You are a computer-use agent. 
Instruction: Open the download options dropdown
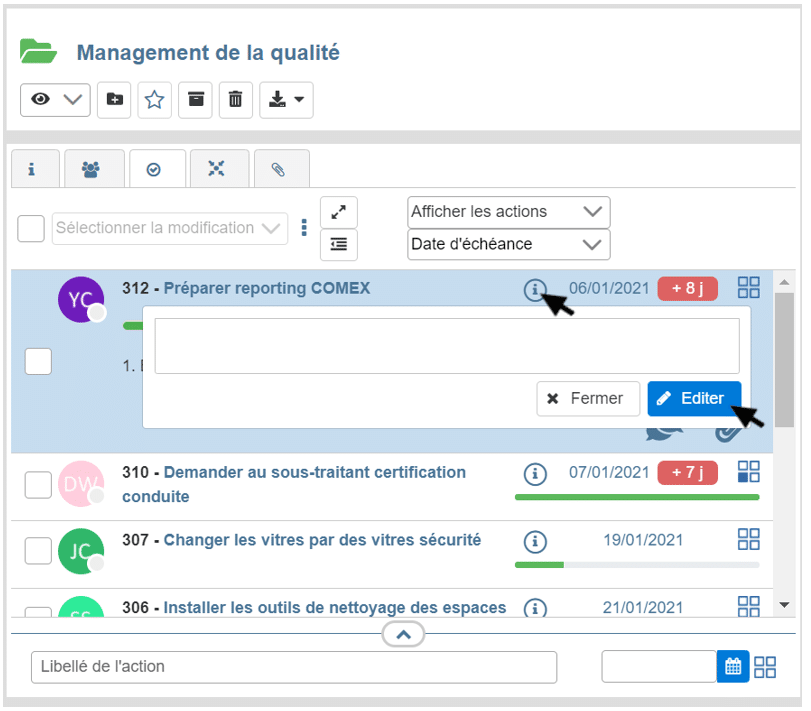click(x=286, y=100)
